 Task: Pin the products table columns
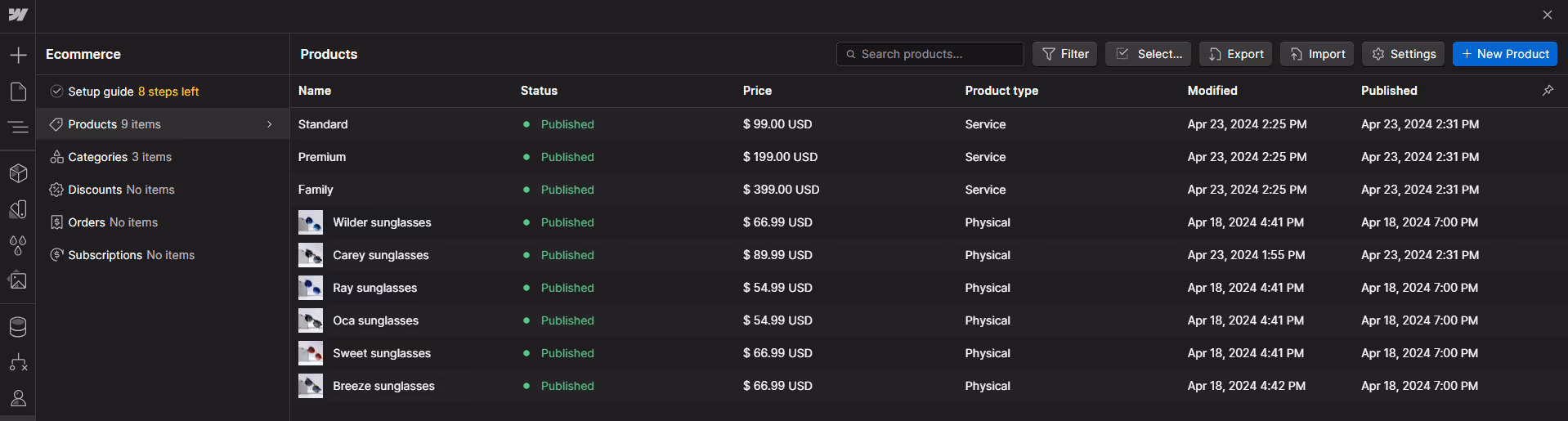(1548, 91)
